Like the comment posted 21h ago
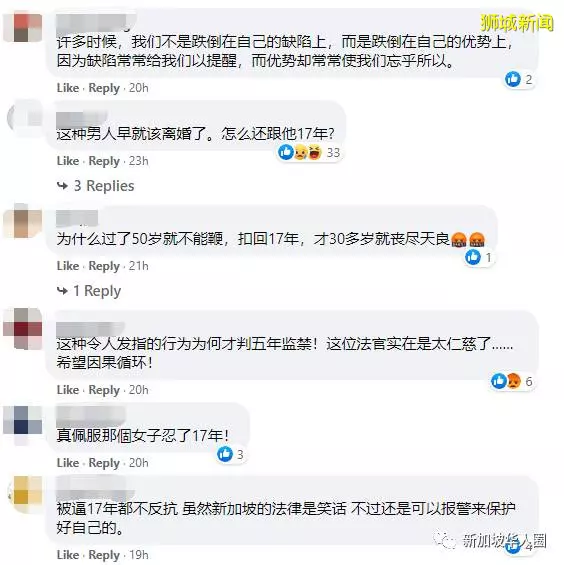This screenshot has height=565, width=564. 68,266
